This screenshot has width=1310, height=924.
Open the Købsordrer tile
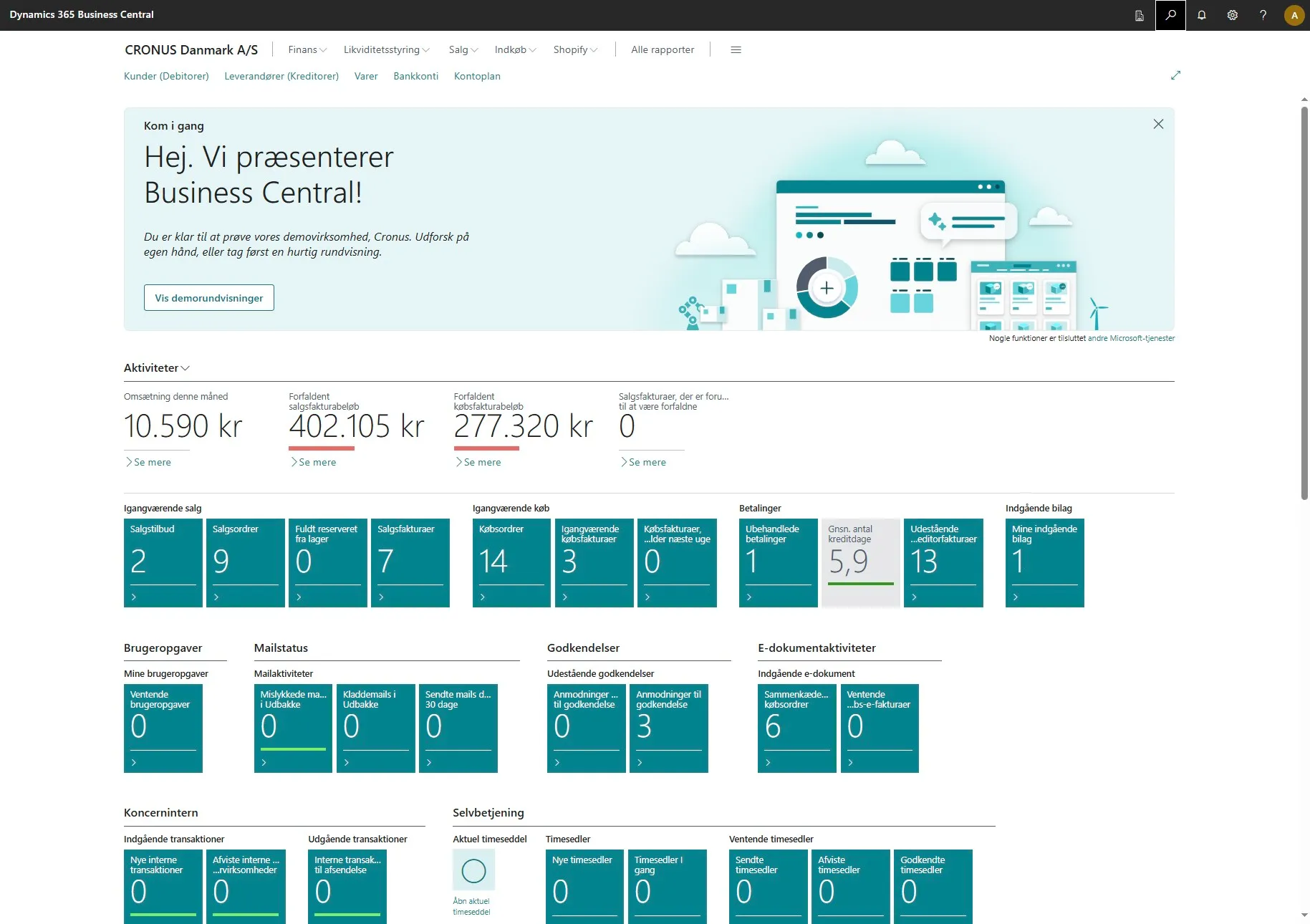coord(512,563)
